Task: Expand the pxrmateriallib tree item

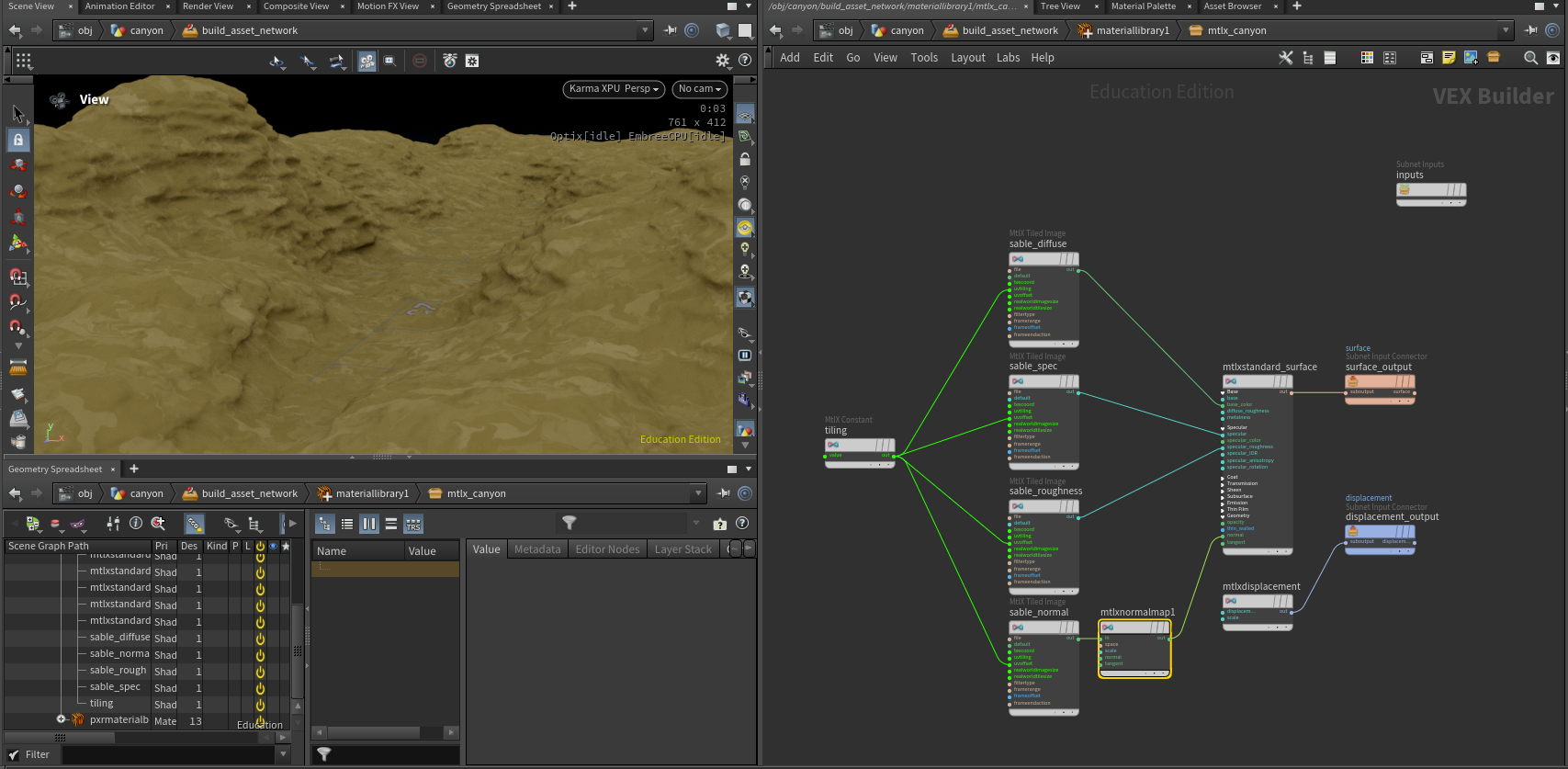Action: coord(61,719)
